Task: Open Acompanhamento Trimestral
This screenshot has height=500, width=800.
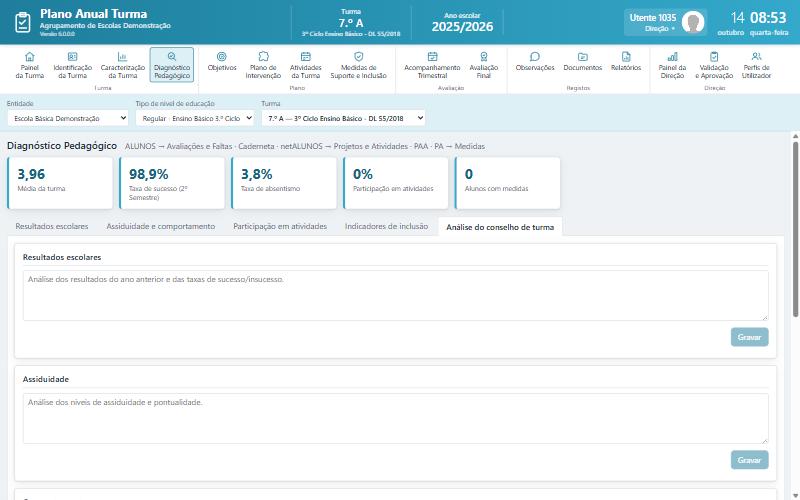Action: point(432,65)
